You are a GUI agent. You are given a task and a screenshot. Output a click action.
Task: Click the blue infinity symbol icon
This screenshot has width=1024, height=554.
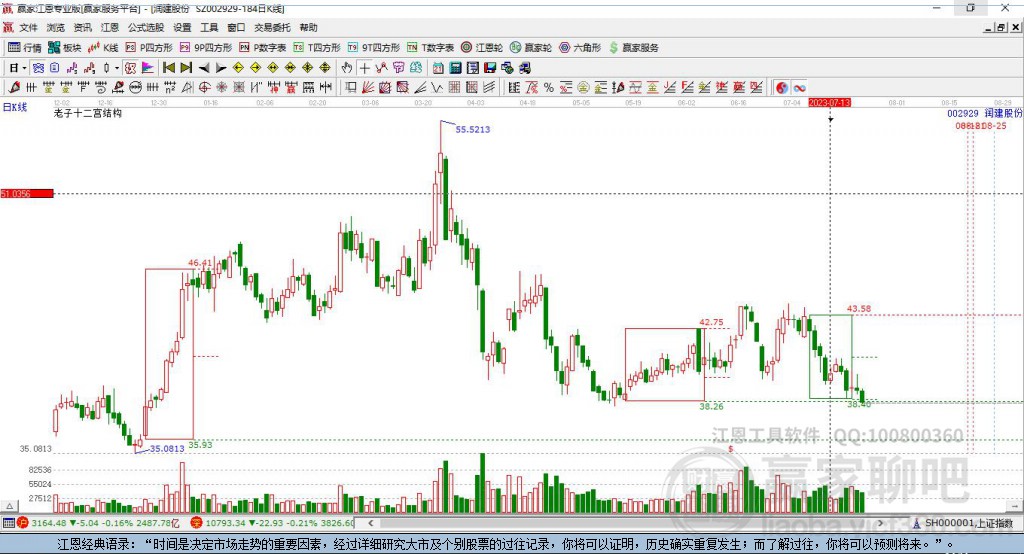pos(799,88)
